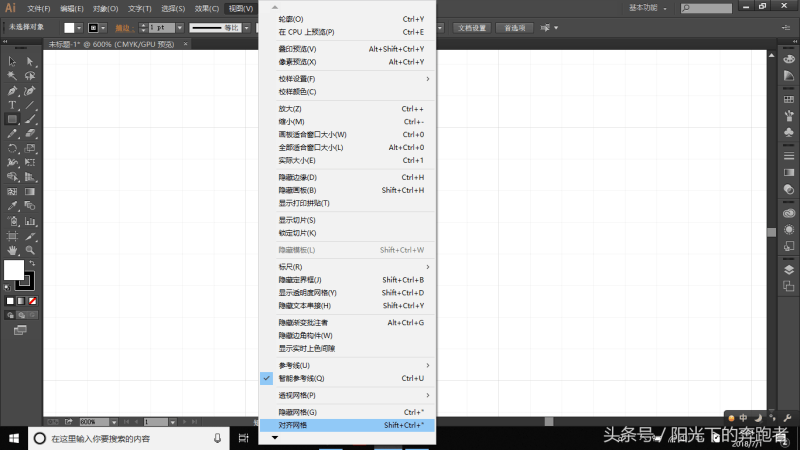Expand the 标尺(R) submenu
Image resolution: width=800 pixels, height=450 pixels.
[x=347, y=267]
